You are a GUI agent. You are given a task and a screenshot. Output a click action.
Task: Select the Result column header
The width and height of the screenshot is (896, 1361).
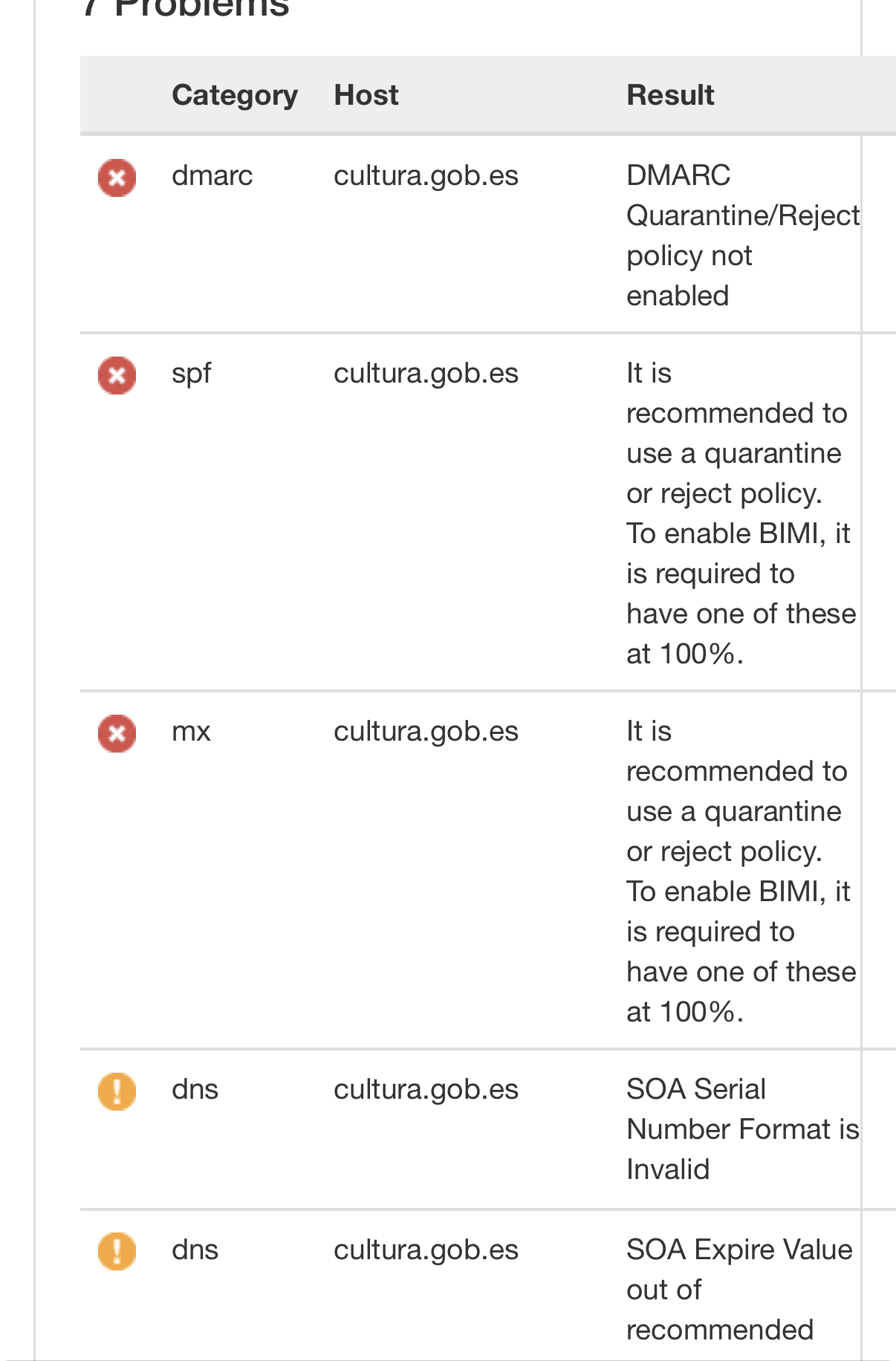pos(669,94)
